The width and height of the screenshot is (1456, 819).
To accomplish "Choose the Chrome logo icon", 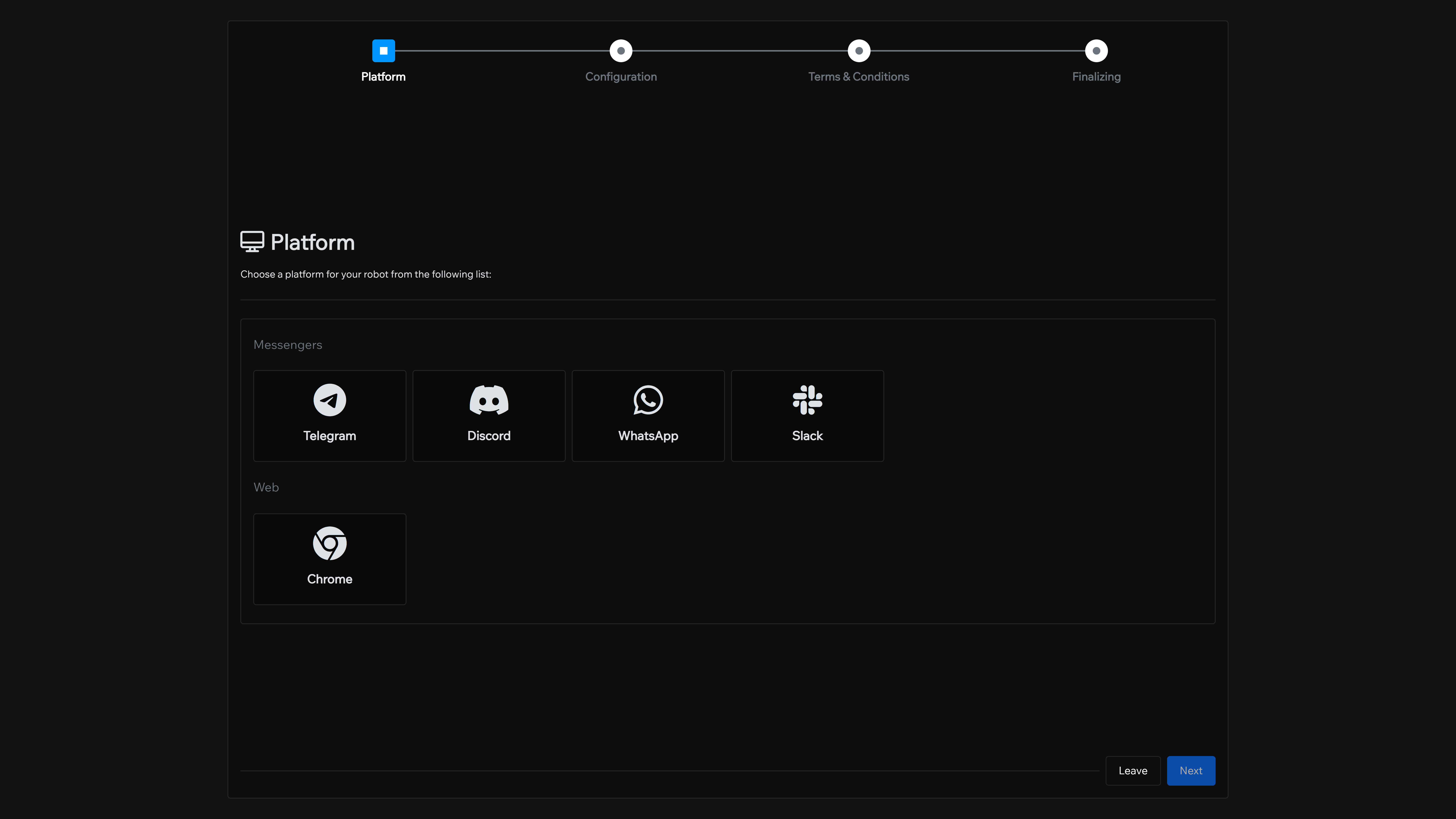I will tap(329, 543).
